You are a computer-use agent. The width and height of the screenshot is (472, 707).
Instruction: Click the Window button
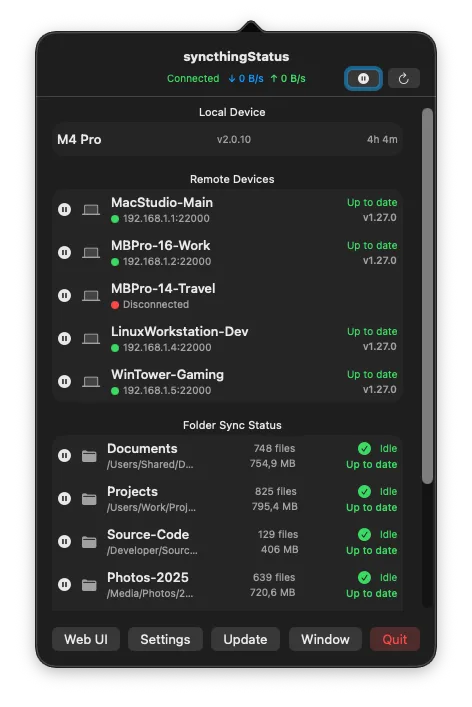[325, 639]
